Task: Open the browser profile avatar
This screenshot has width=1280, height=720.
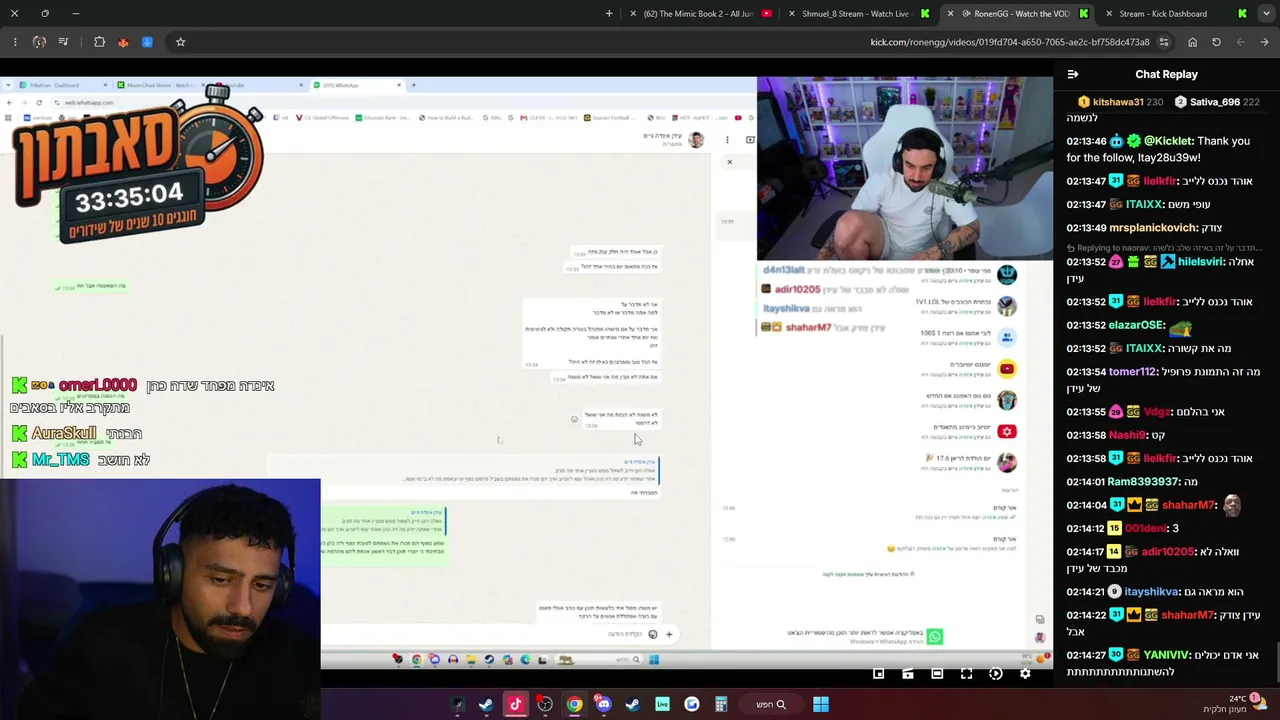Action: point(39,42)
